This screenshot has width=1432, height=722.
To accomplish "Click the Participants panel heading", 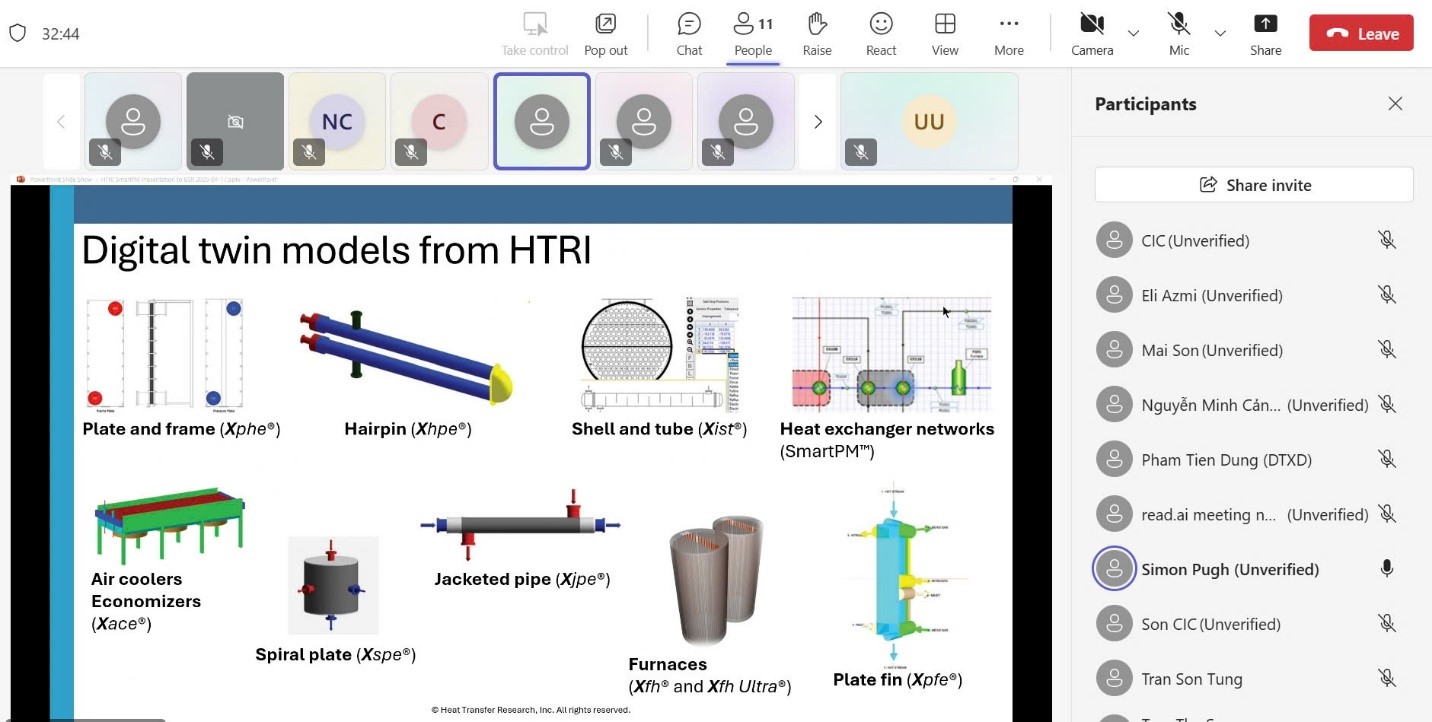I will (x=1145, y=104).
